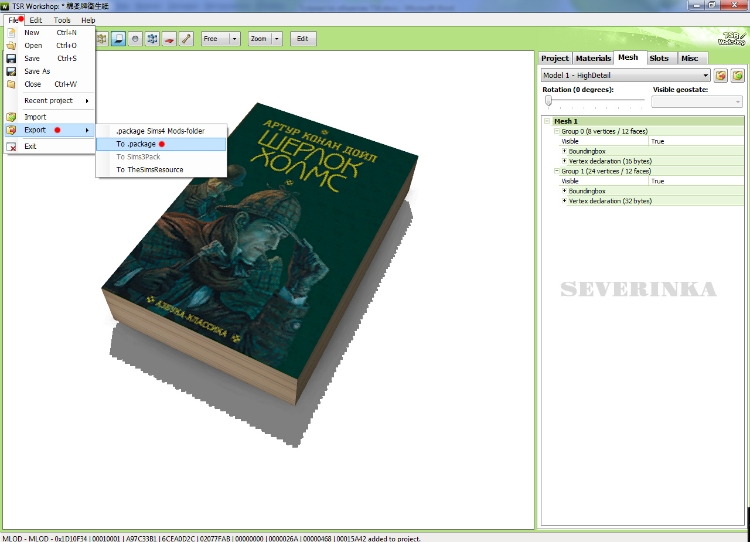Collapse the Mesh 1 tree node
Viewport: 750px width, 542px height.
[547, 121]
